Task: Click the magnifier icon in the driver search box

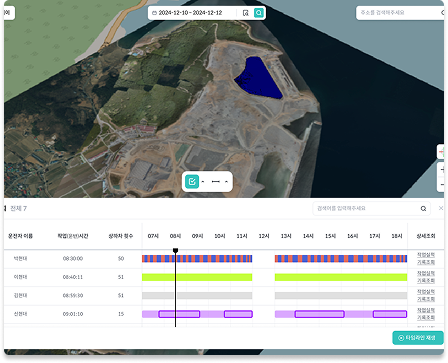Action: [x=423, y=209]
